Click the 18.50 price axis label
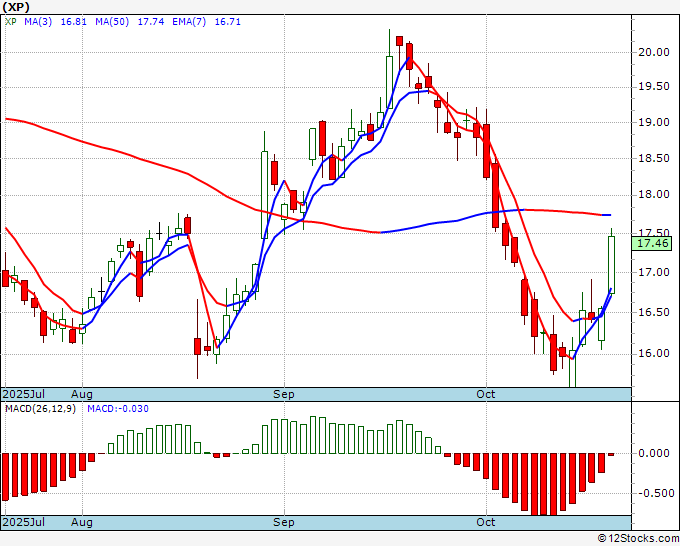 [x=654, y=158]
